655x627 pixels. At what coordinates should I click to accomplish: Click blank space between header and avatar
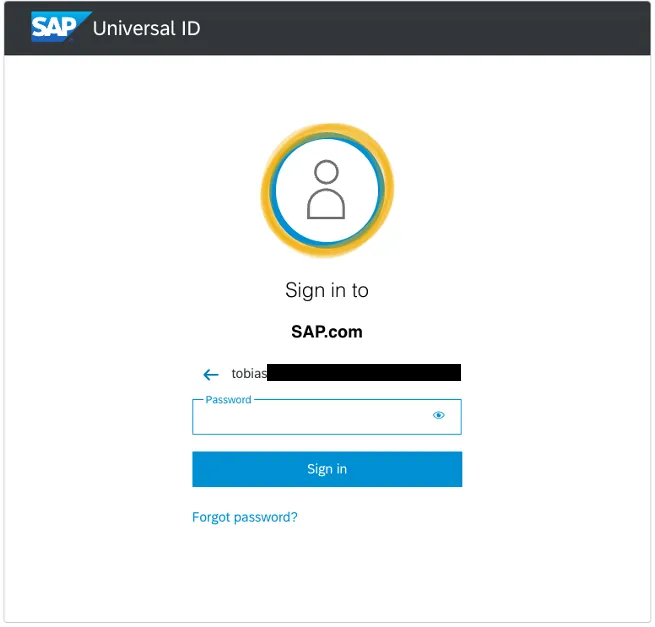click(327, 90)
